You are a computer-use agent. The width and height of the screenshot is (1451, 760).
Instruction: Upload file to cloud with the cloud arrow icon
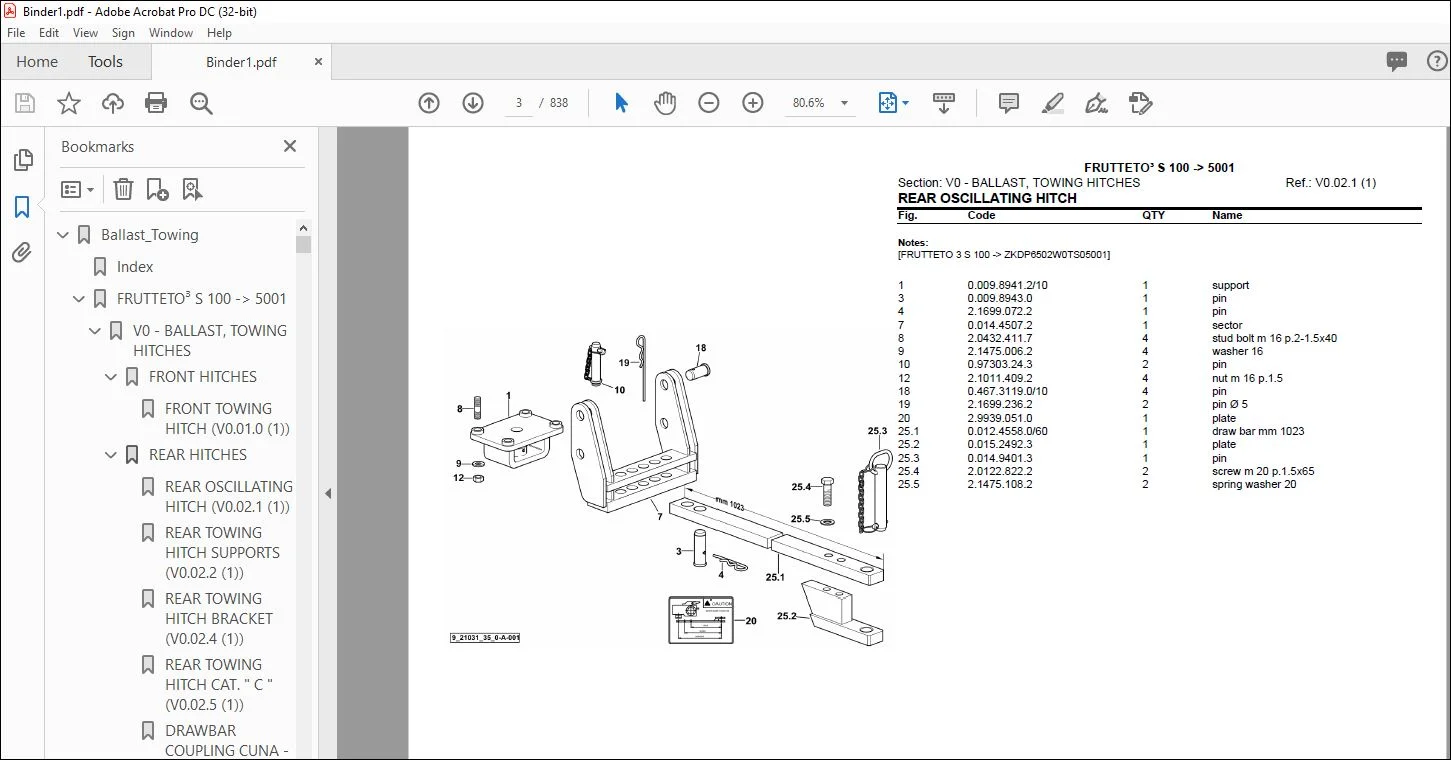point(113,103)
